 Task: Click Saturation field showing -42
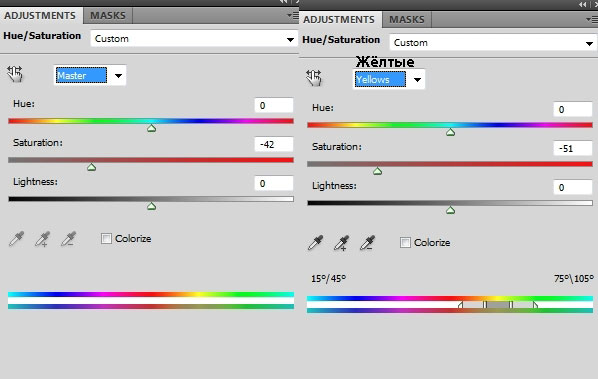[x=274, y=145]
